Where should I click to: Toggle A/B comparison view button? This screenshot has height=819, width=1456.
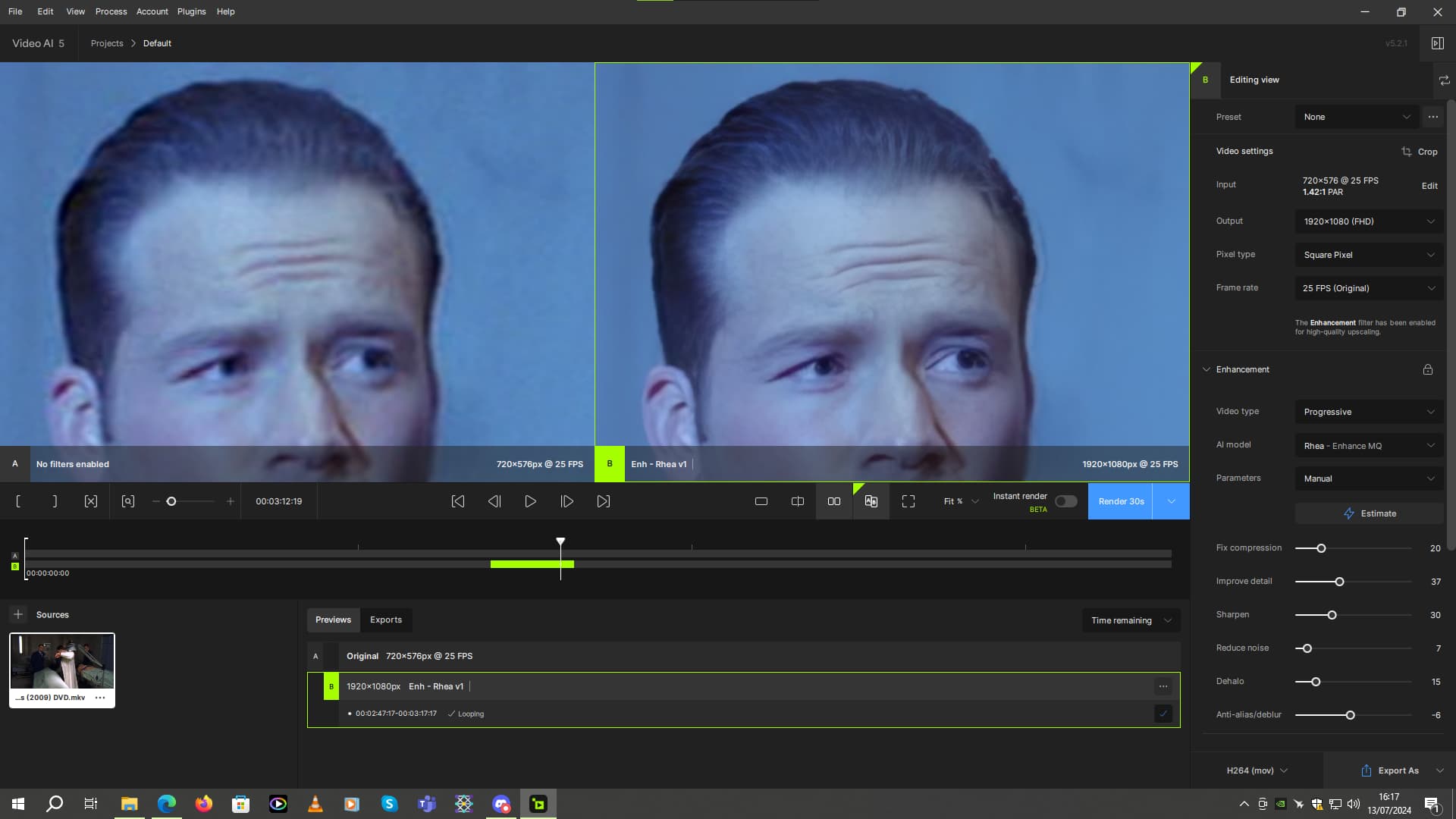tap(871, 501)
